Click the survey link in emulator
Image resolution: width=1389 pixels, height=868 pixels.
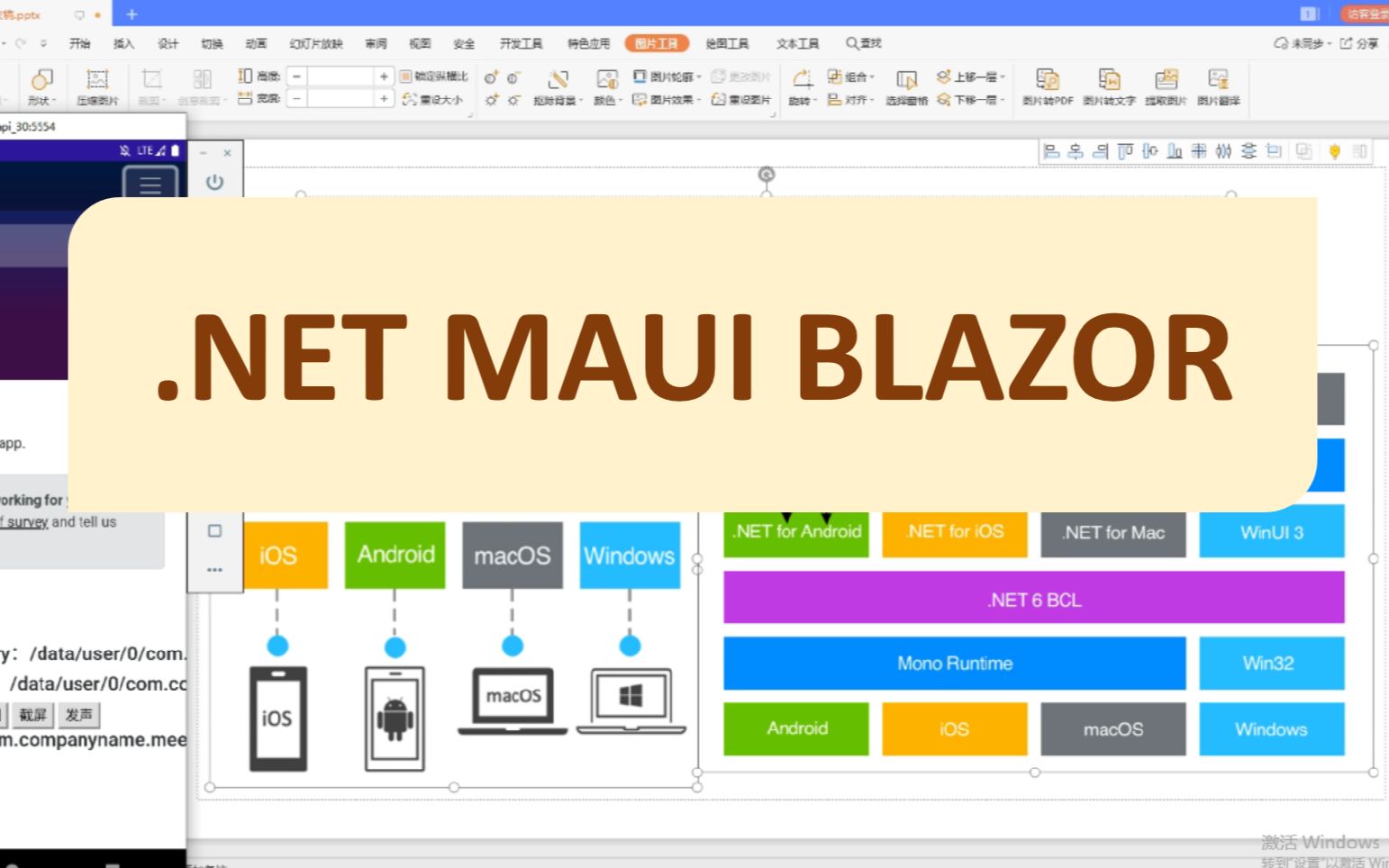25,521
